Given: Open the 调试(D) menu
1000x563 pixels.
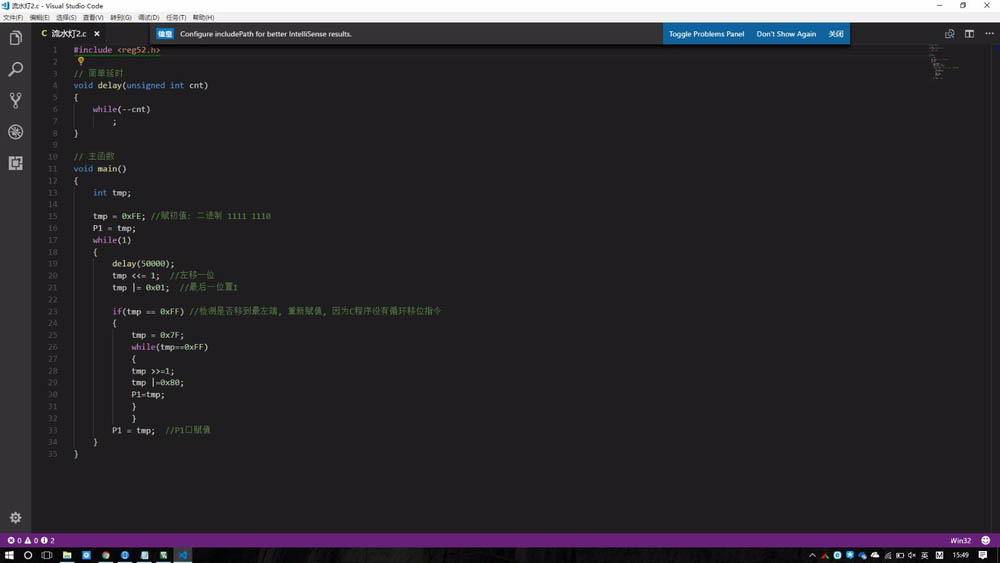Looking at the screenshot, I should [x=149, y=17].
